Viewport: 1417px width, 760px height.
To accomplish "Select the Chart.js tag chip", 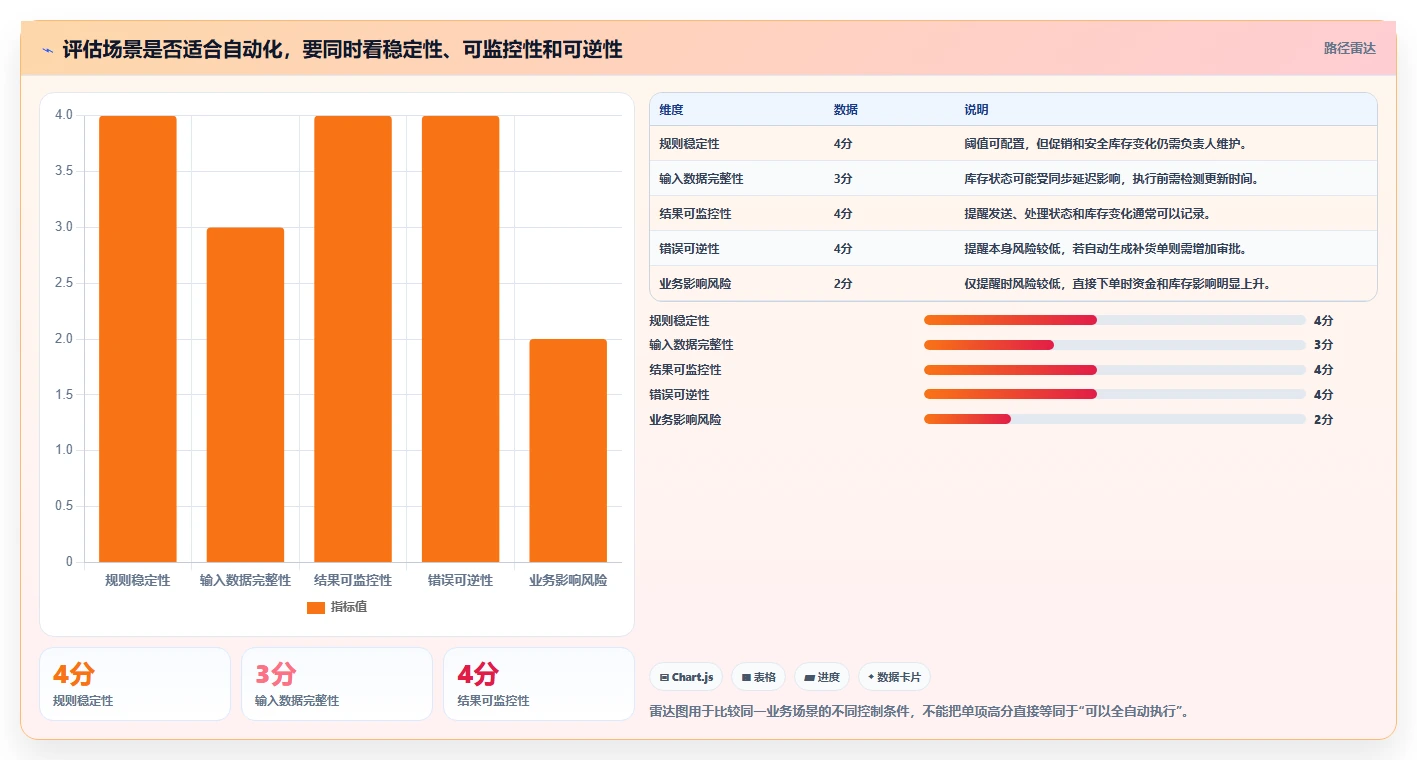I will [x=686, y=677].
